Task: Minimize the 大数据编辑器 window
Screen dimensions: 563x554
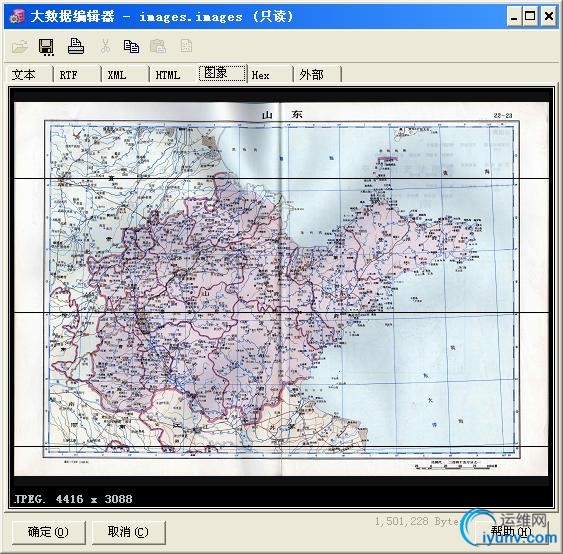Action: click(514, 17)
